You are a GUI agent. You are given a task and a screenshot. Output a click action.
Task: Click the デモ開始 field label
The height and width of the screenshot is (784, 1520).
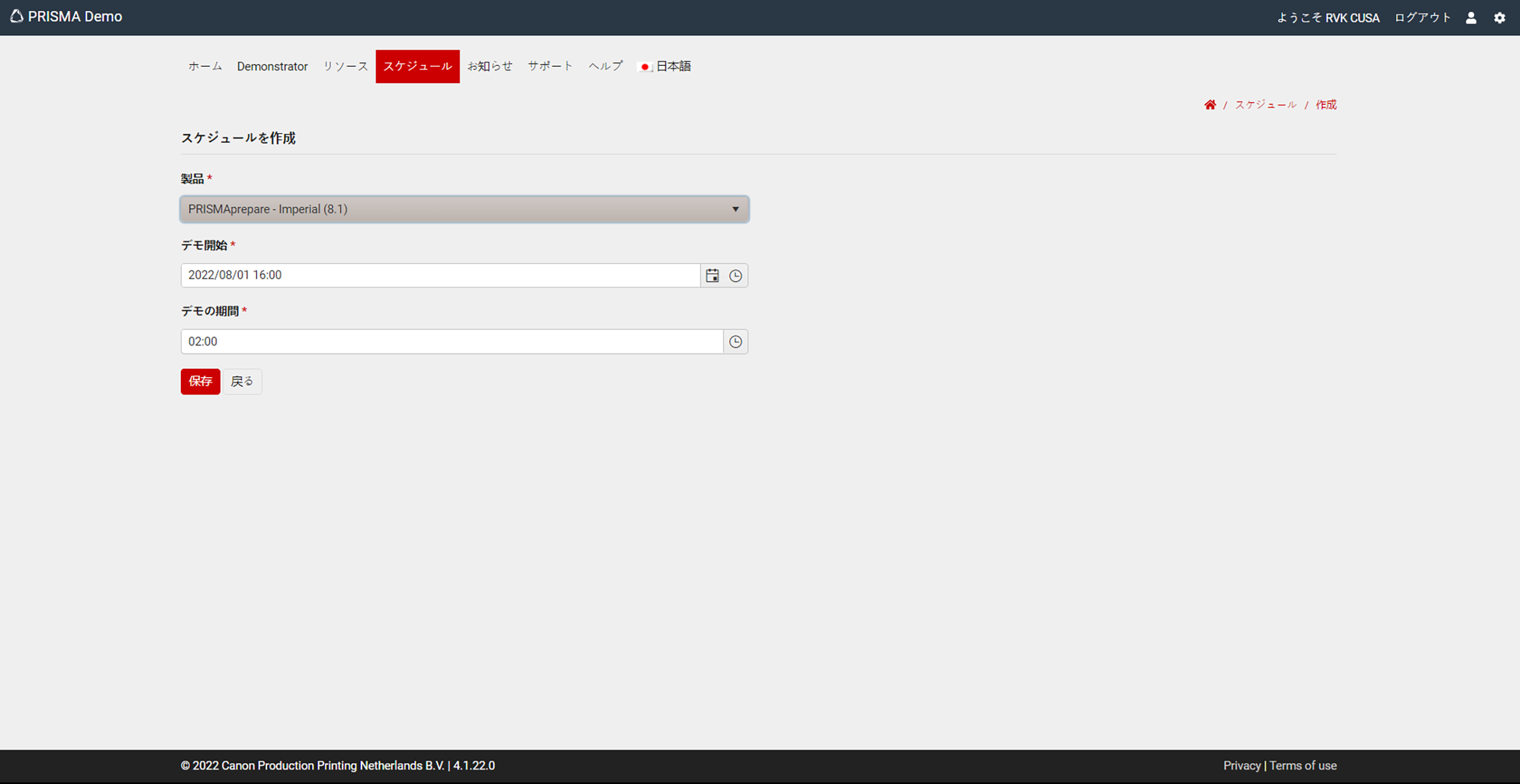pos(204,245)
